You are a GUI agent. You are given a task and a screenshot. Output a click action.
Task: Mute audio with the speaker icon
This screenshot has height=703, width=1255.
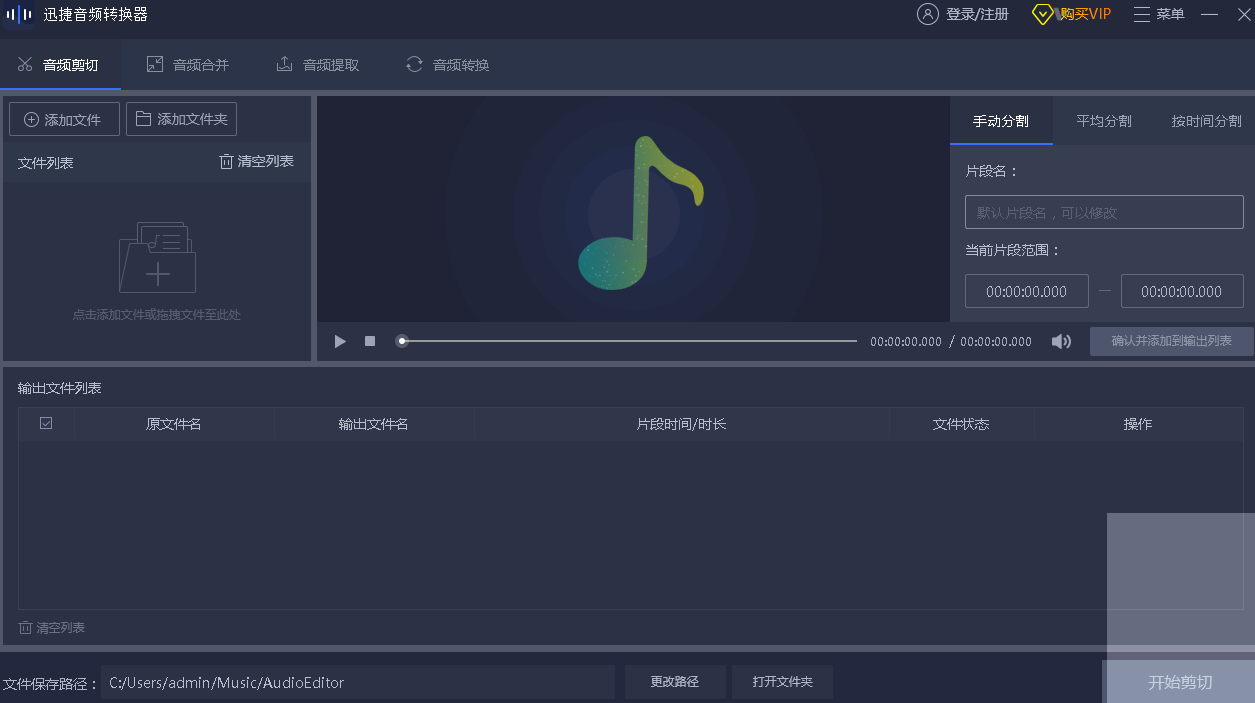1061,342
